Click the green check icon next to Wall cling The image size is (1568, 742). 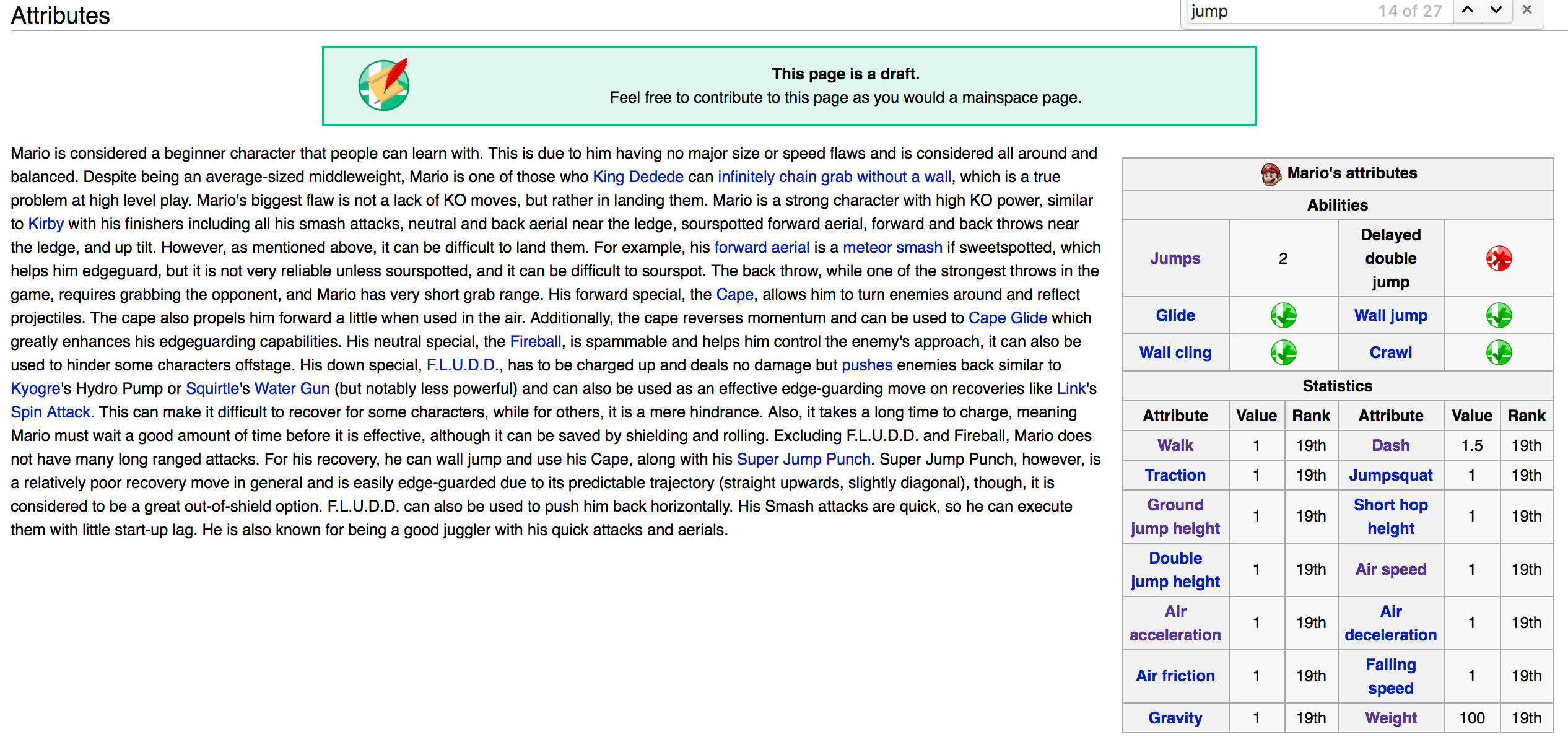point(1283,352)
